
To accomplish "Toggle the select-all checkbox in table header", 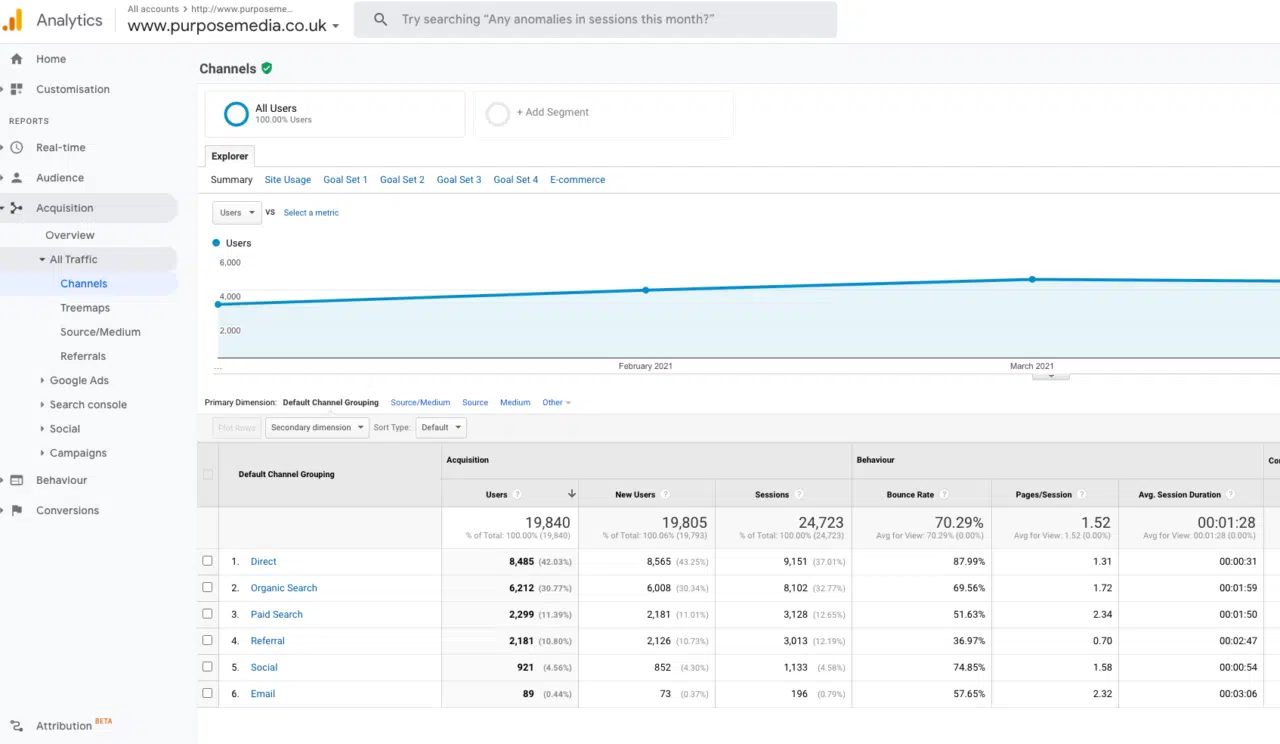I will (x=208, y=474).
